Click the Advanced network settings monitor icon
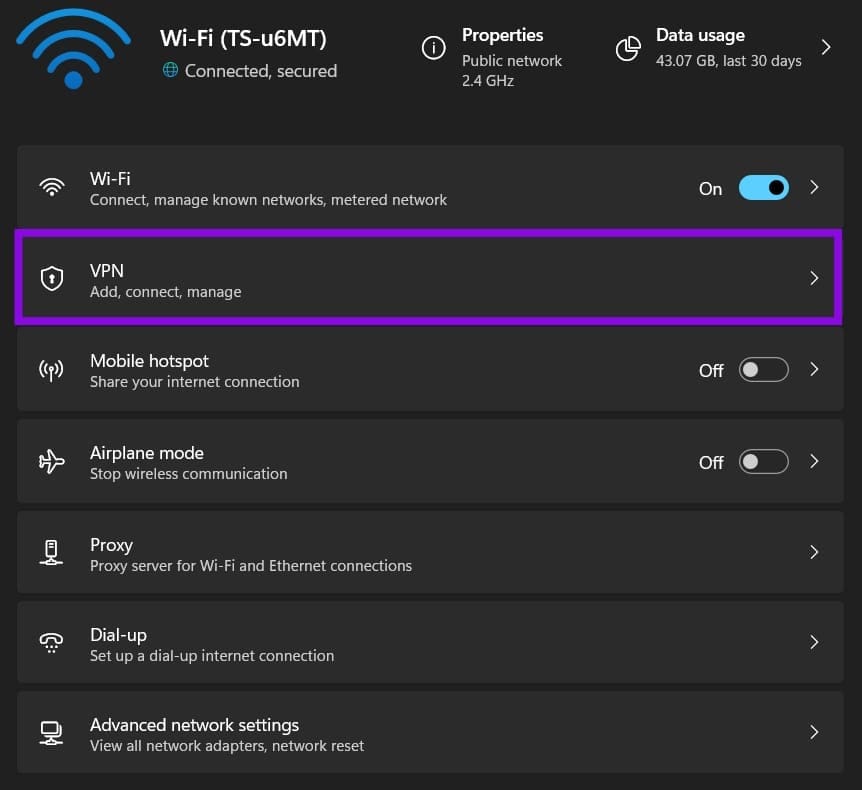This screenshot has width=862, height=790. pyautogui.click(x=51, y=733)
